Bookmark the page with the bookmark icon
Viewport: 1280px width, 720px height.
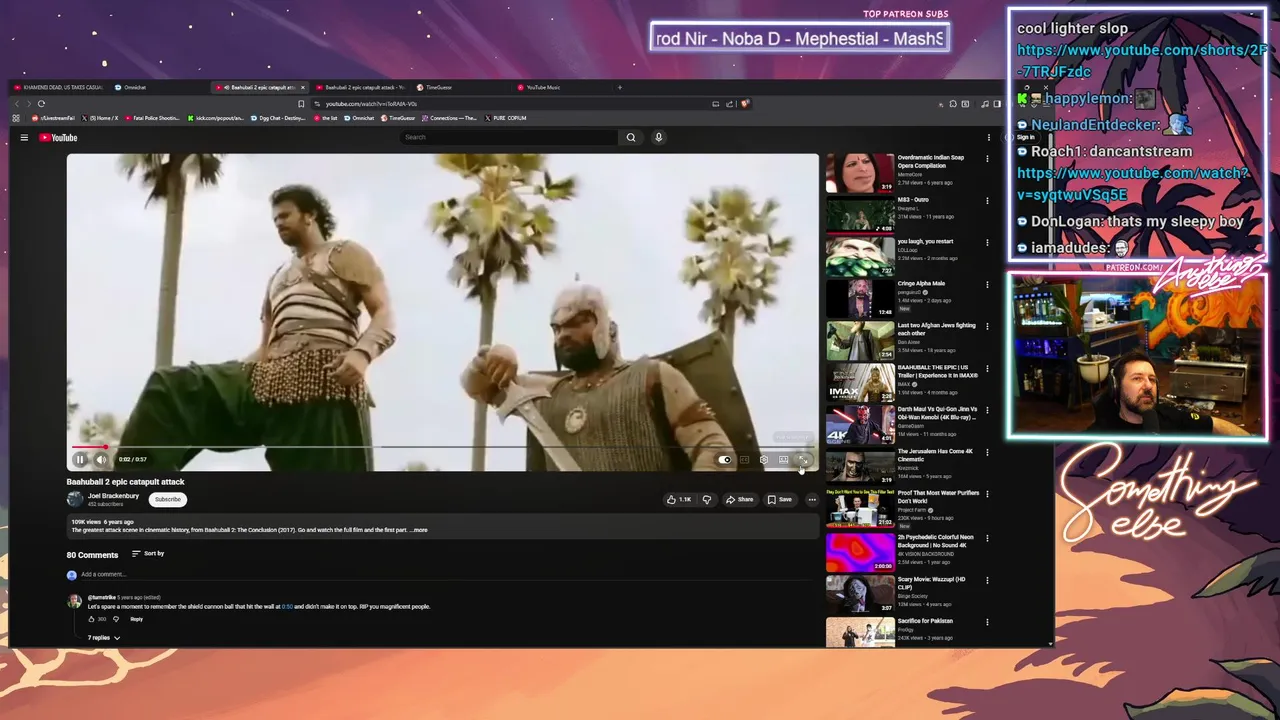pos(301,104)
